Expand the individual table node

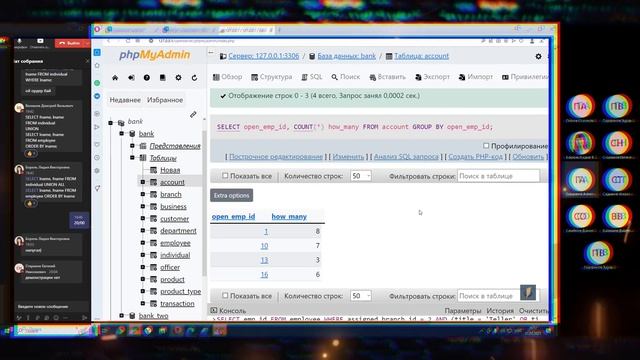click(143, 255)
